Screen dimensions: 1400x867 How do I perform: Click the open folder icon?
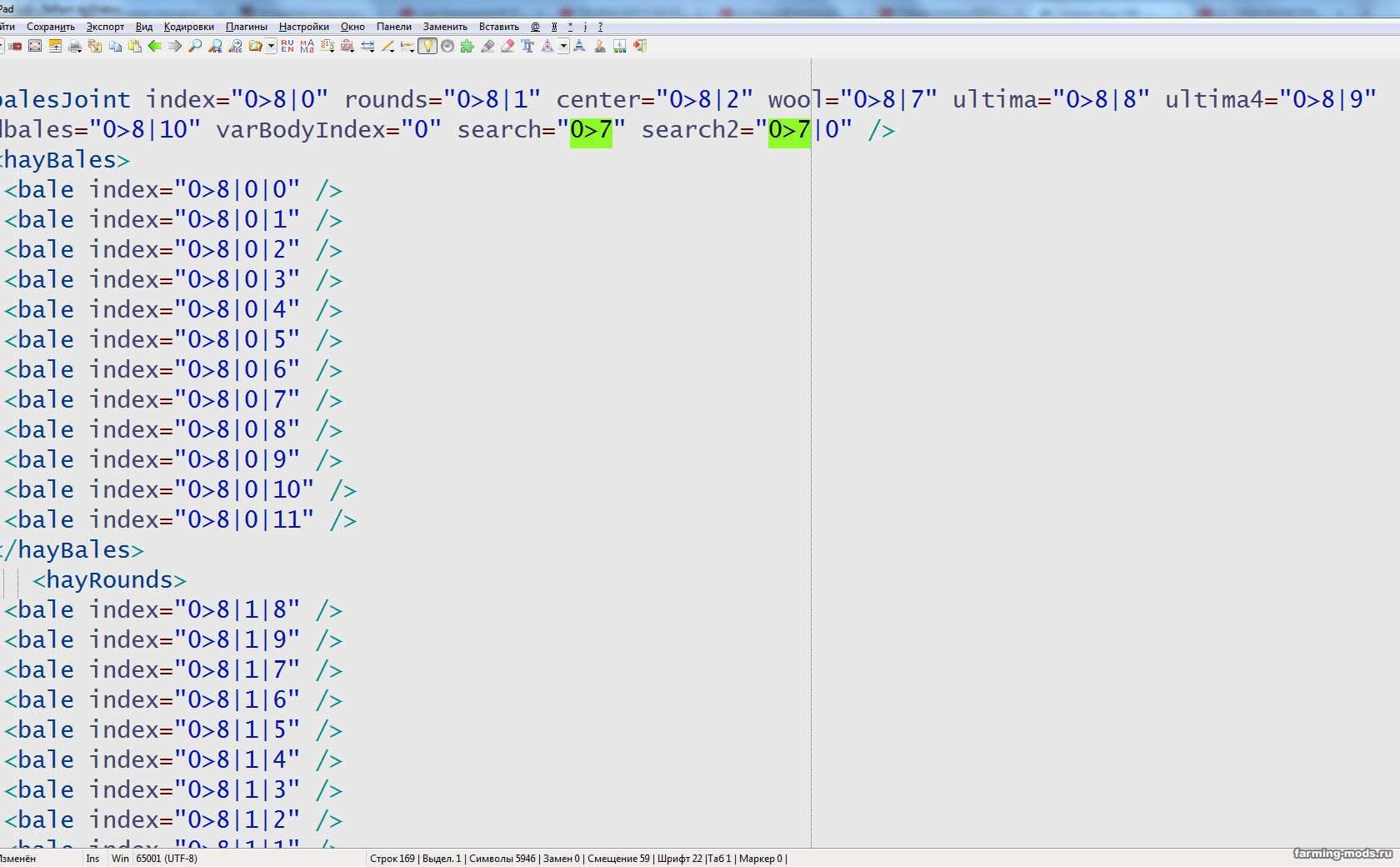tap(256, 46)
